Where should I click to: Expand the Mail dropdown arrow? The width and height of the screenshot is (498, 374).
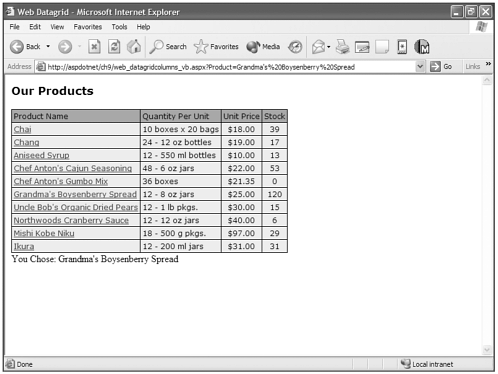pyautogui.click(x=329, y=47)
